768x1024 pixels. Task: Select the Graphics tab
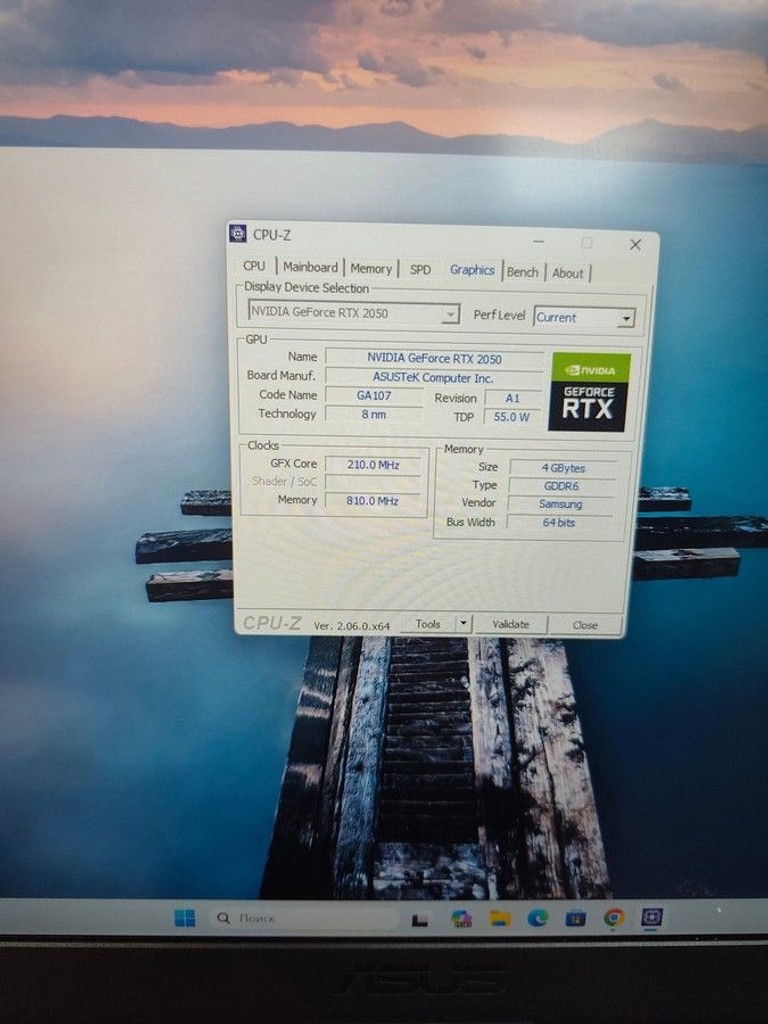pyautogui.click(x=472, y=270)
